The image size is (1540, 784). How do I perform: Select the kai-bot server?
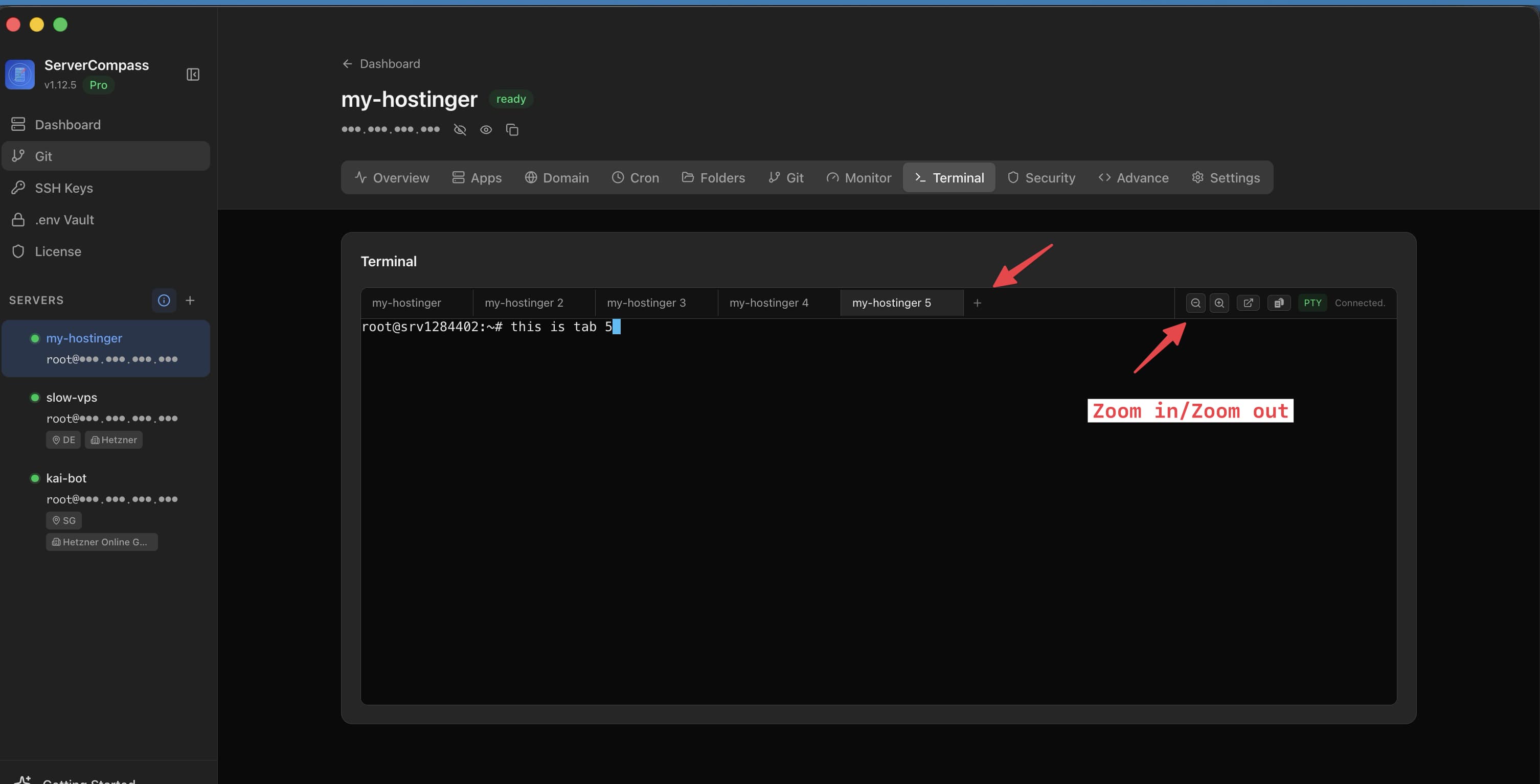(x=106, y=510)
